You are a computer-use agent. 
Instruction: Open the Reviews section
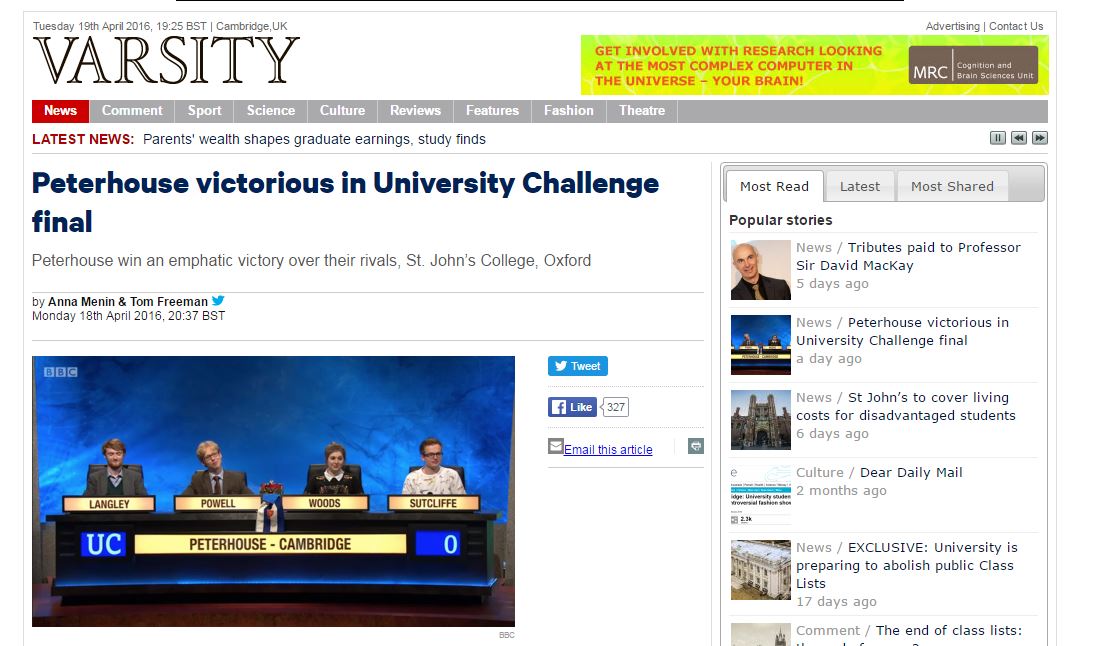pyautogui.click(x=415, y=111)
